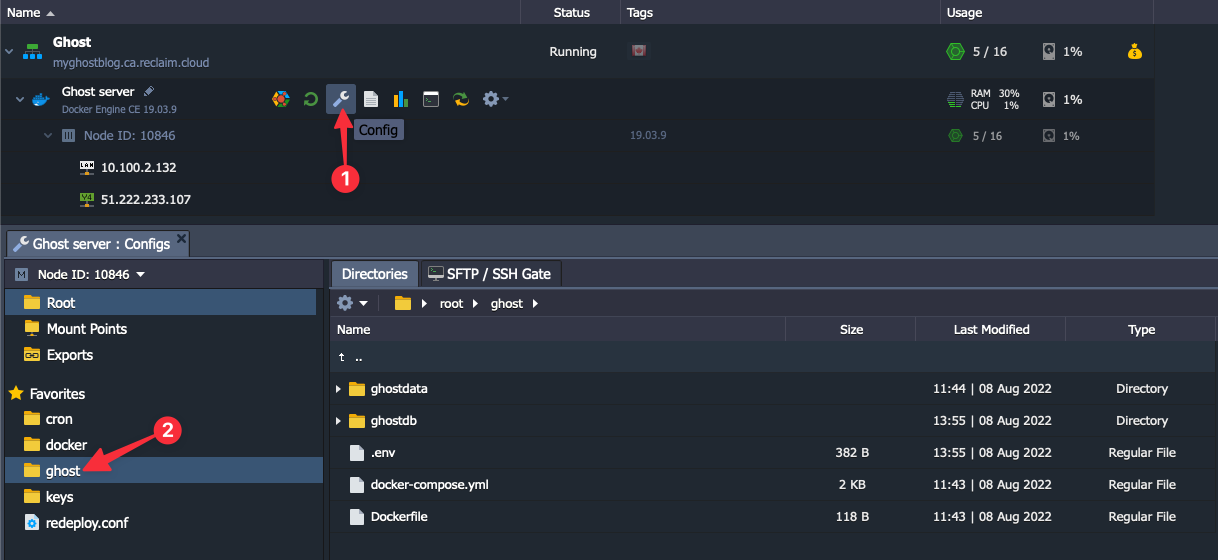
Task: Click breadcrumb folder icon
Action: [403, 303]
